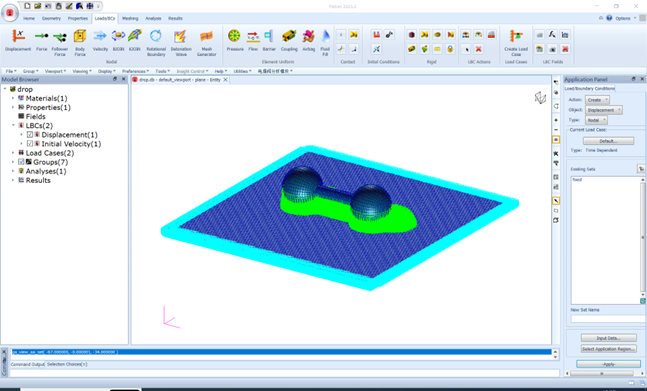647x391 pixels.
Task: Expand the Results tree node
Action: [x=13, y=180]
